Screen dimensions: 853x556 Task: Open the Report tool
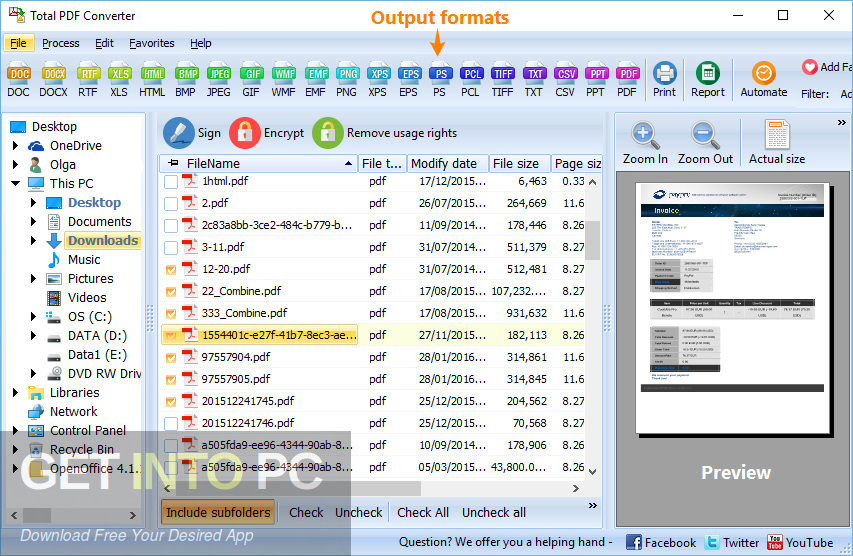(x=708, y=79)
